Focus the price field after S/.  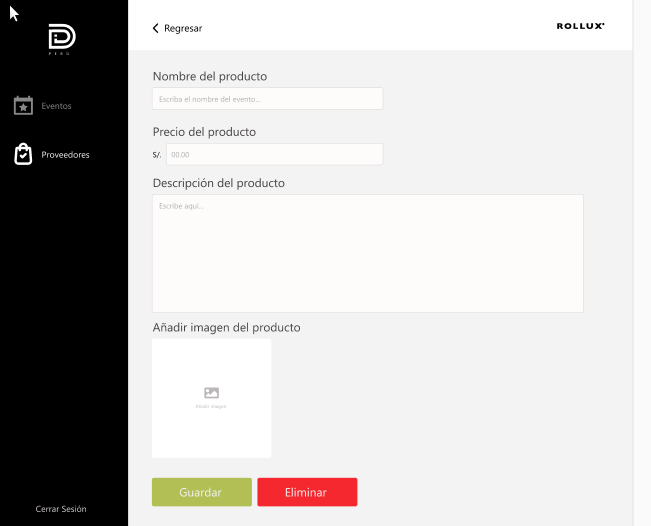[x=274, y=154]
